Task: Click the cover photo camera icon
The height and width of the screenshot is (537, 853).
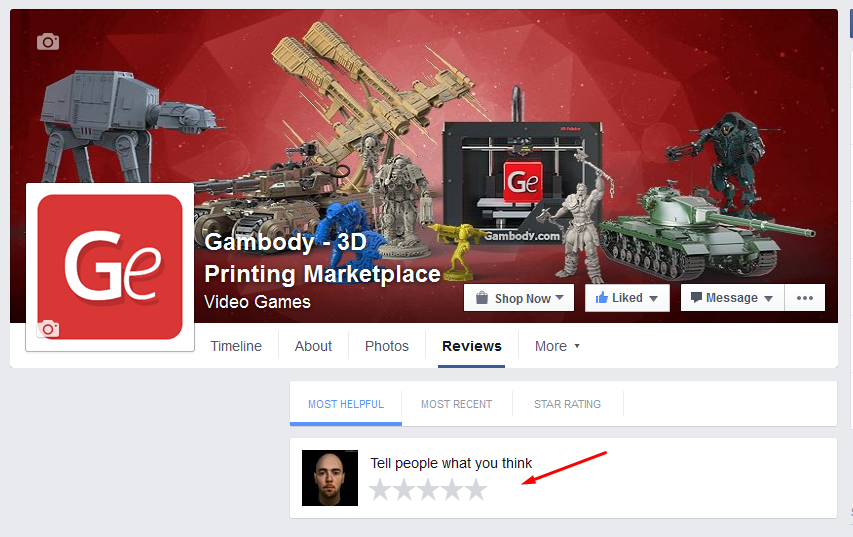Action: 47,41
